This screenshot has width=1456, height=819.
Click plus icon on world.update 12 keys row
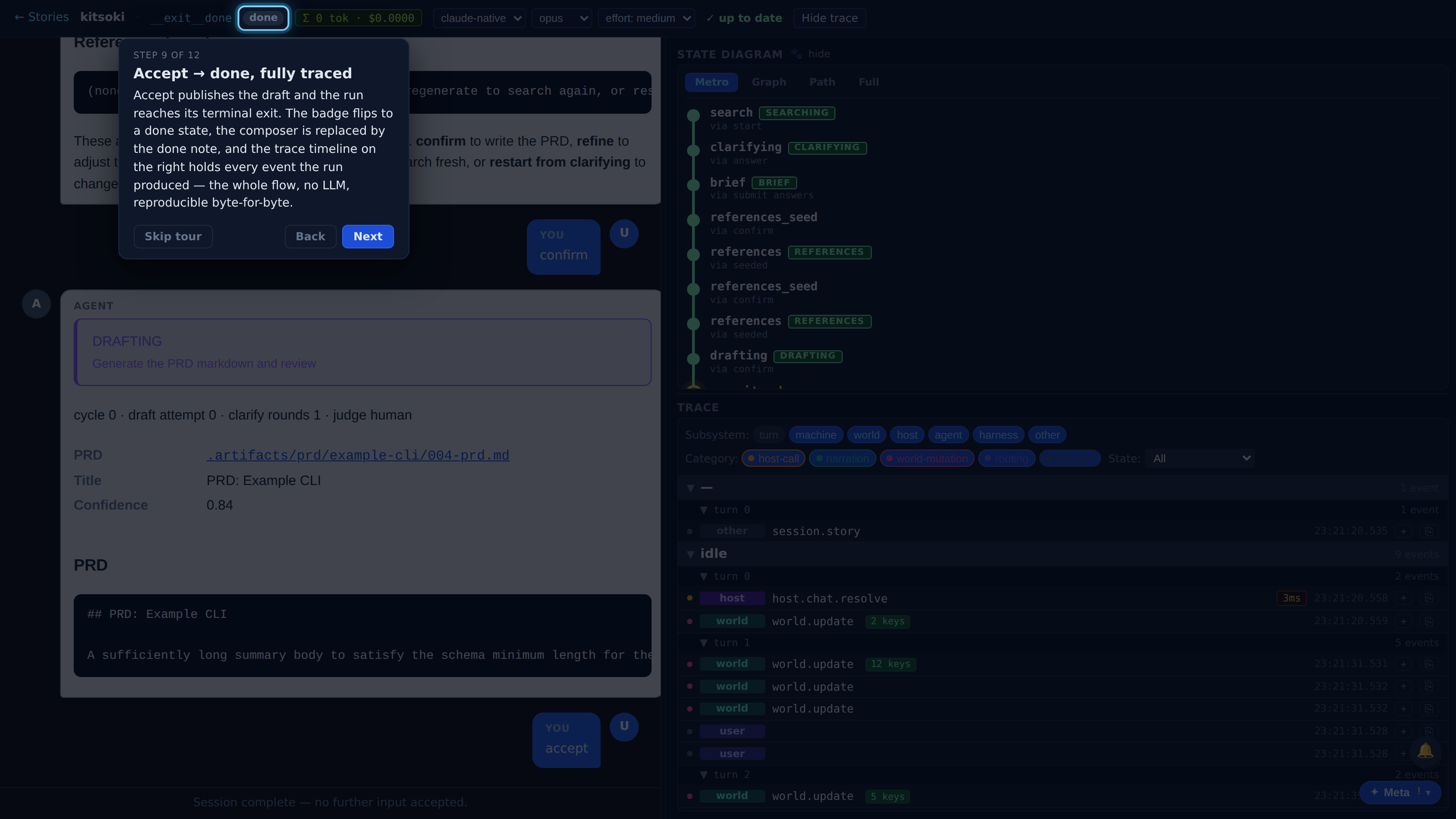(x=1403, y=663)
